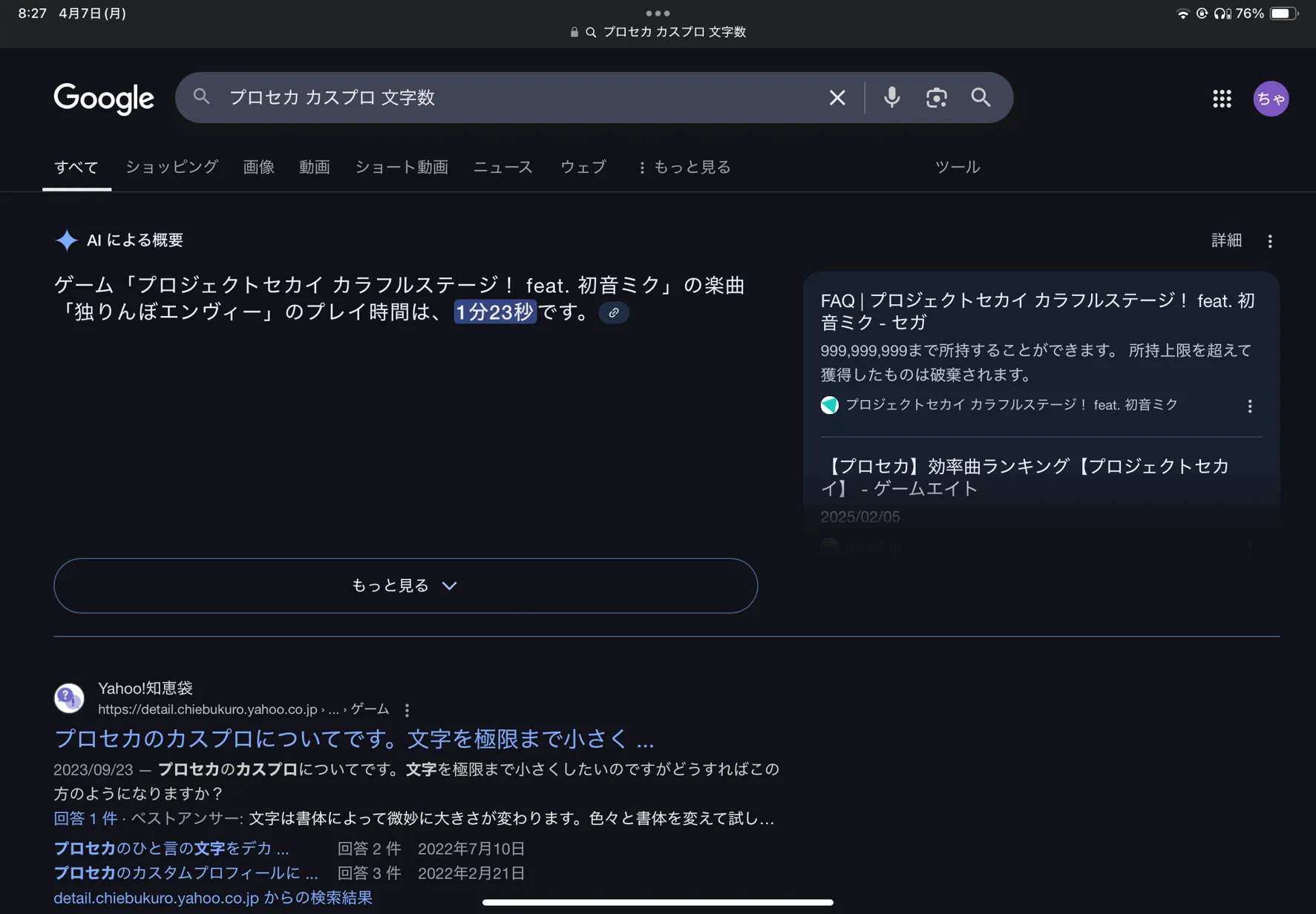
Task: Select the すべて tab
Action: tap(76, 168)
